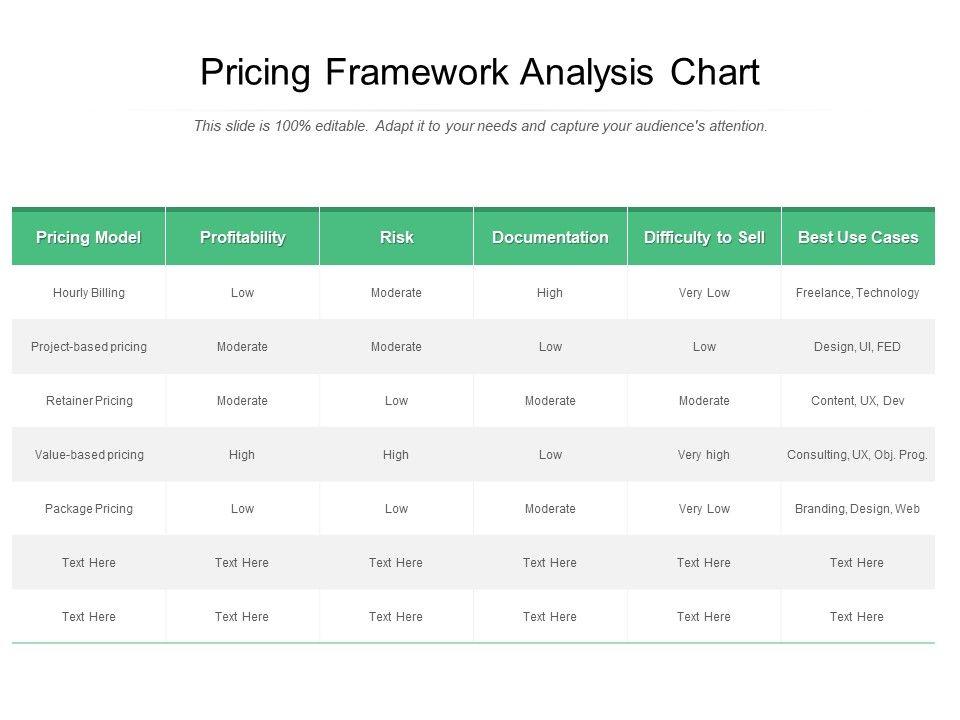Screen dimensions: 960x720
Task: Click the 'Retainer Pricing' row label
Action: coord(89,401)
